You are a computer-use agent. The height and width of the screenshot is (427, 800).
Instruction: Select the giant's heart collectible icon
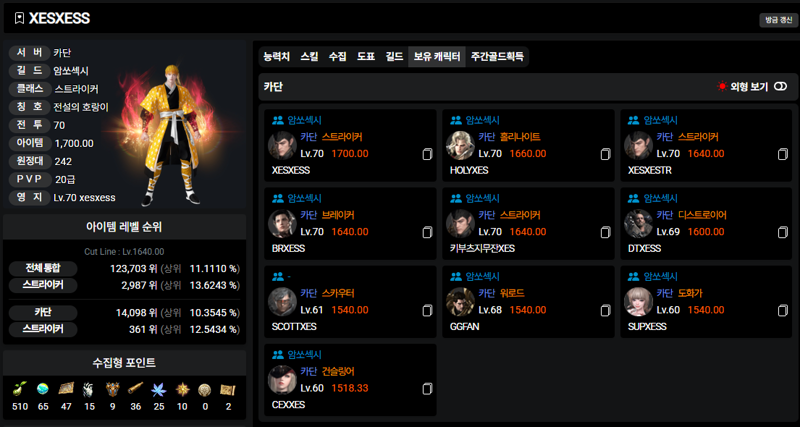click(x=89, y=390)
